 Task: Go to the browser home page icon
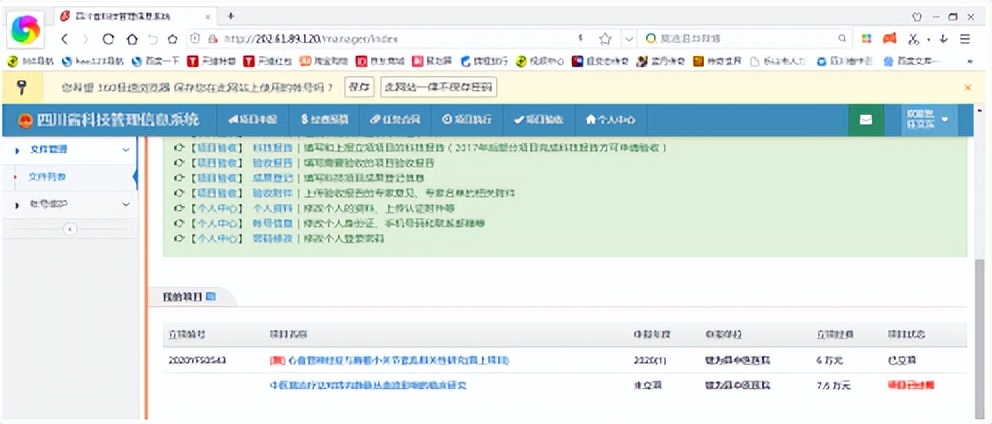(x=132, y=39)
